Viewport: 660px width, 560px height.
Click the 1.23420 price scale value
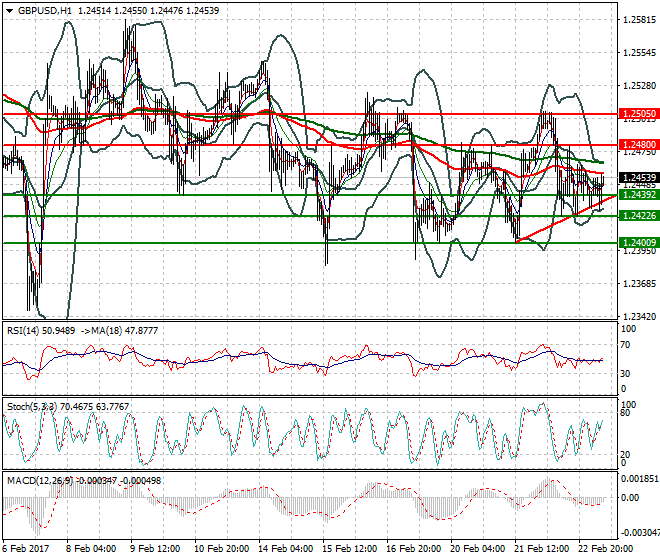click(x=637, y=317)
